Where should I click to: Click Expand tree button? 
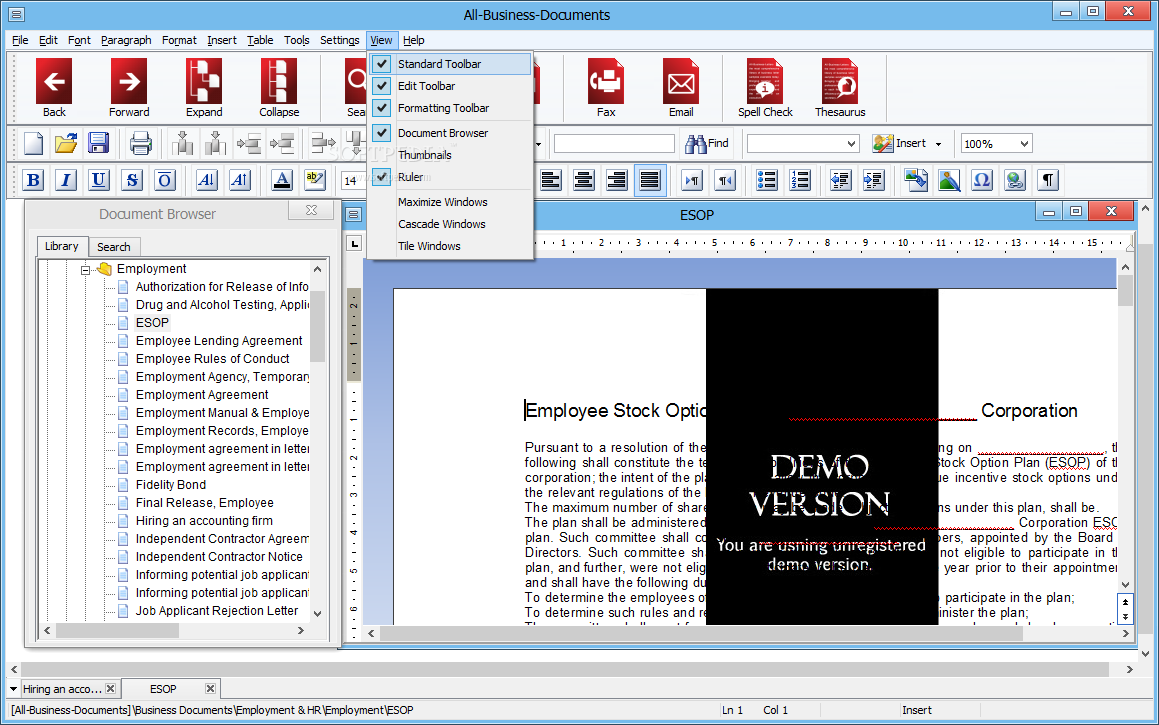[204, 88]
